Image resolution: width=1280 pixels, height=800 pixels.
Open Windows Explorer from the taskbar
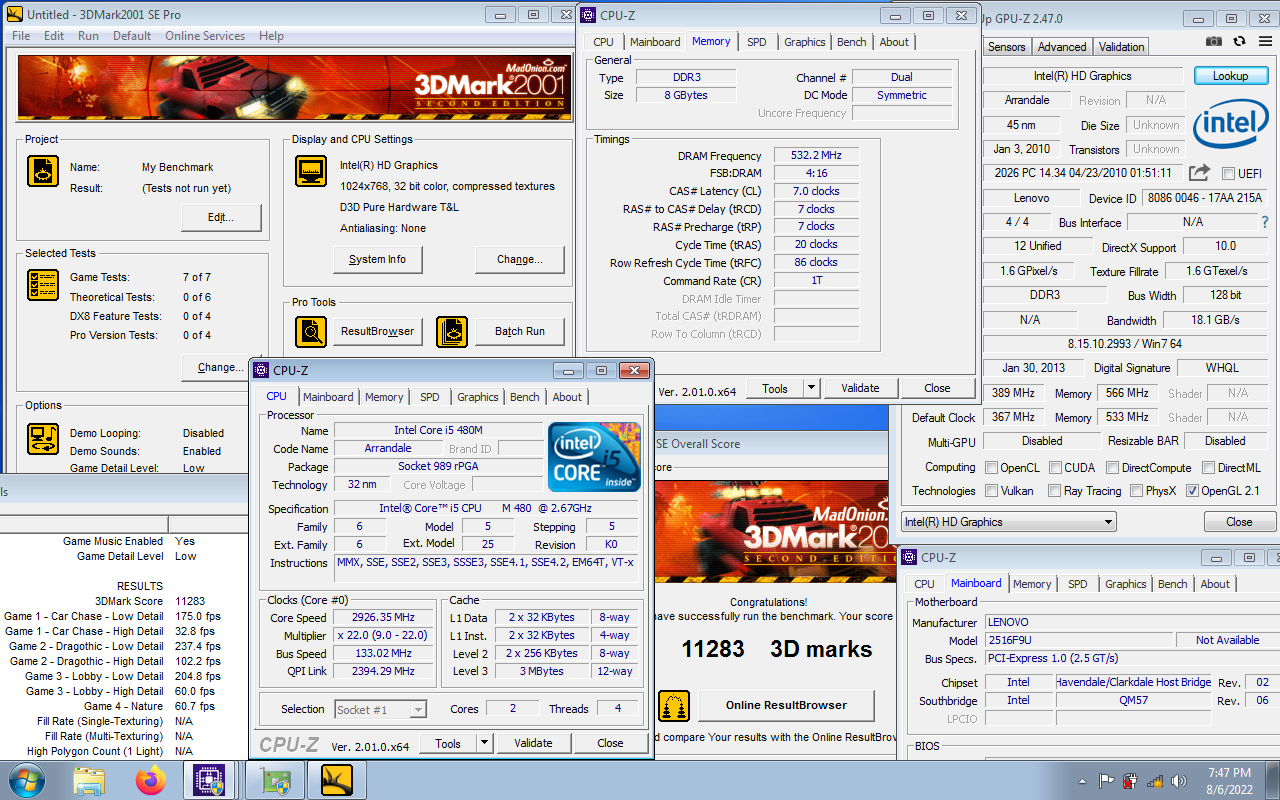click(89, 780)
